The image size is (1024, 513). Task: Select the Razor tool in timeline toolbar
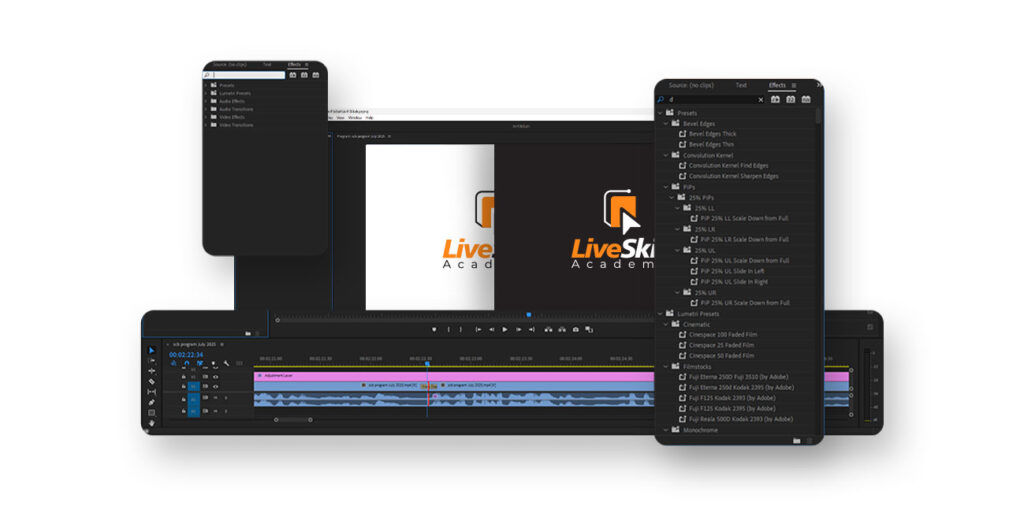point(152,381)
